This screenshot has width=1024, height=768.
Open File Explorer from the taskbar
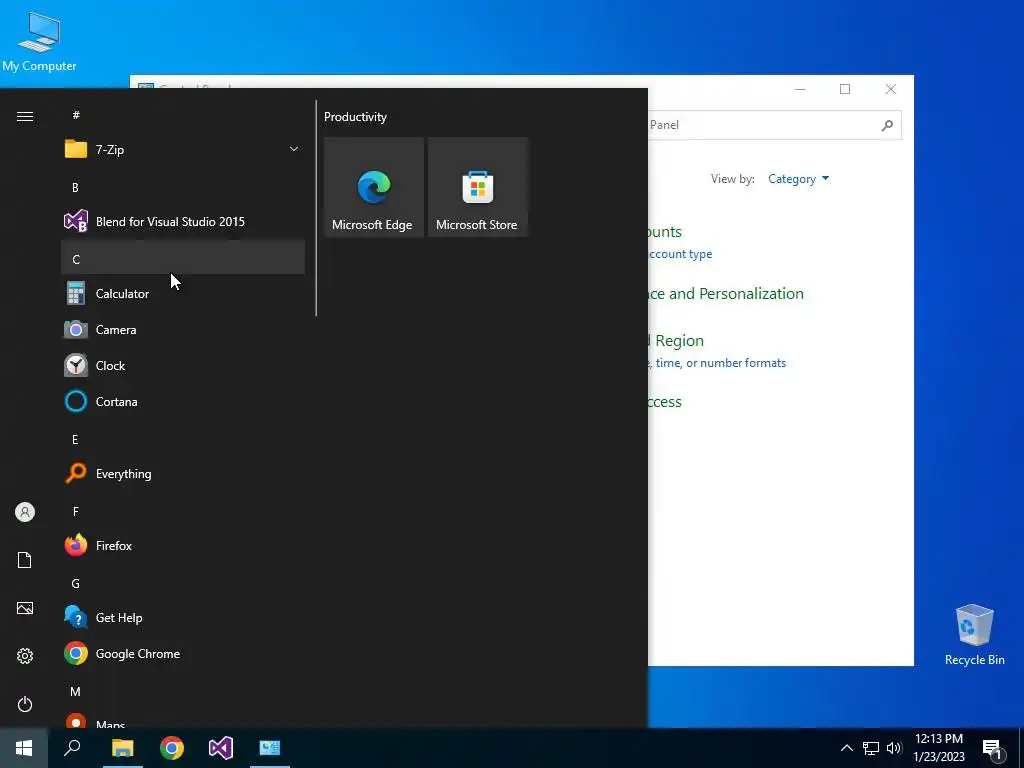pyautogui.click(x=122, y=748)
